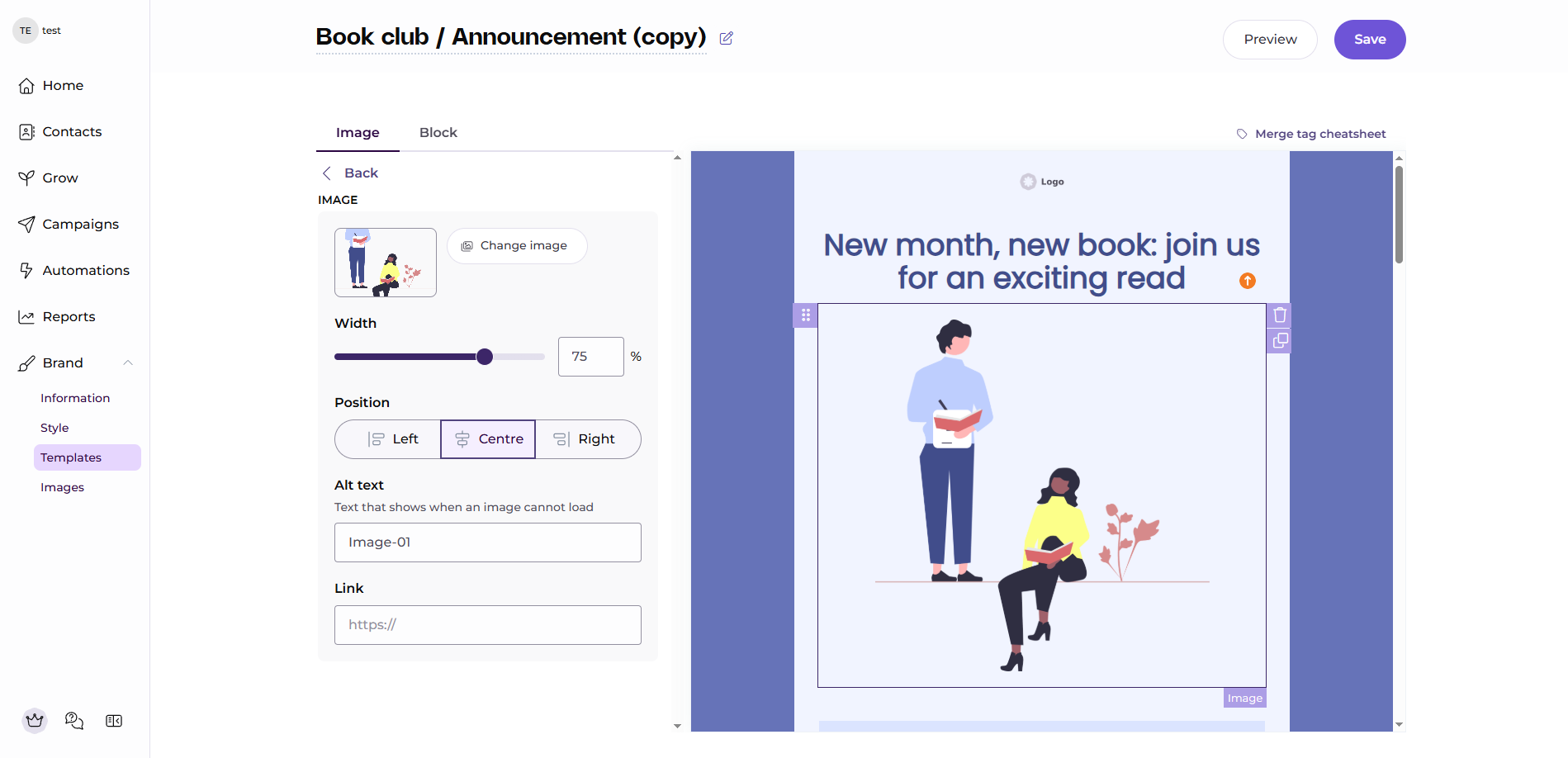Click the email preview vertical scrollbar
Image resolution: width=1568 pixels, height=758 pixels.
[x=1399, y=215]
